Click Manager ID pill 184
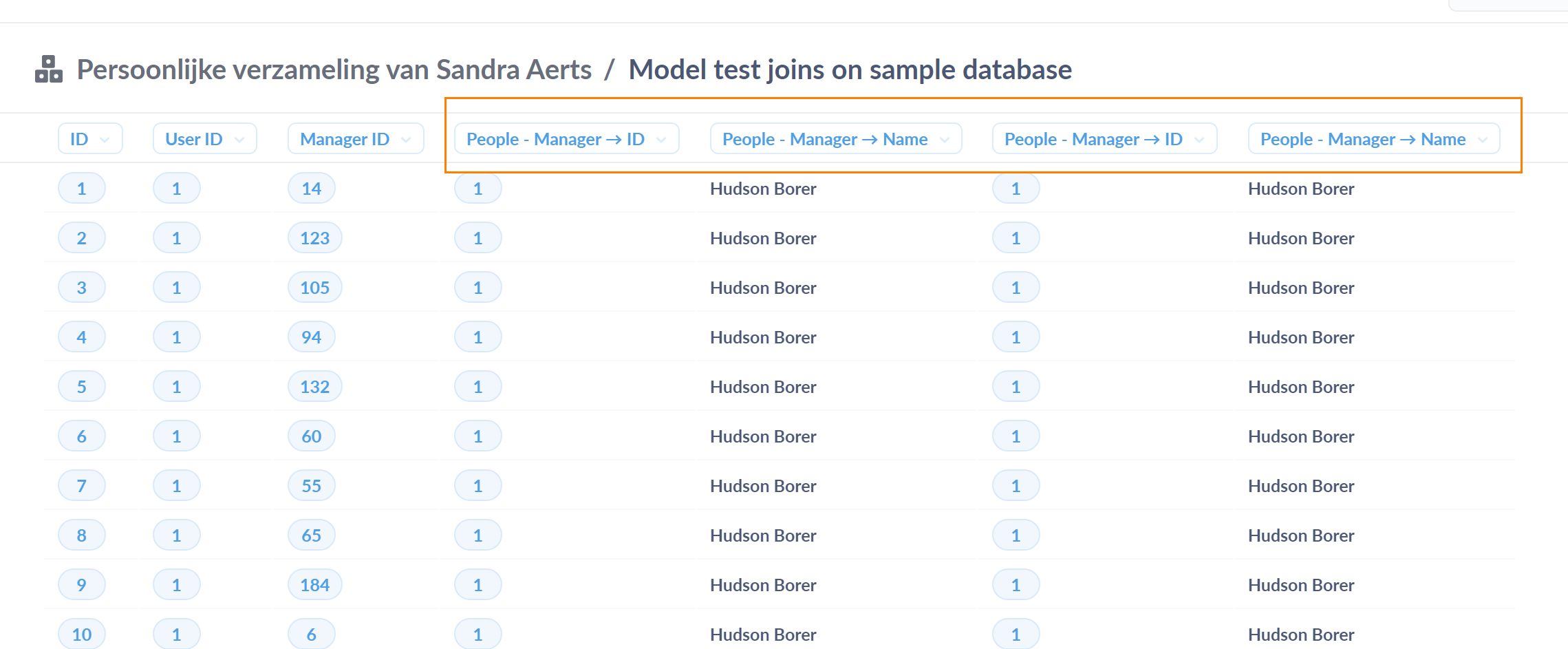 click(x=315, y=585)
